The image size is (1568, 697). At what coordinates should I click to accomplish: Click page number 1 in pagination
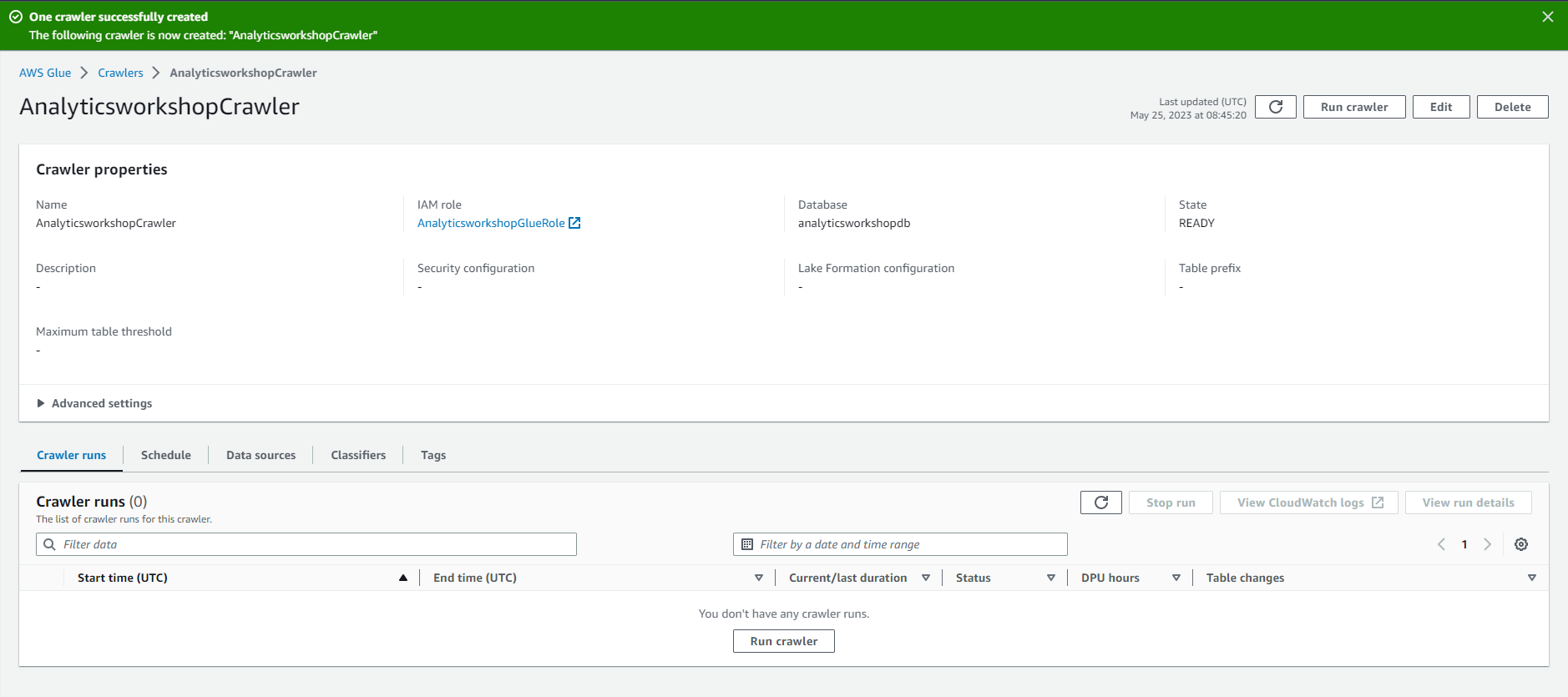1464,544
